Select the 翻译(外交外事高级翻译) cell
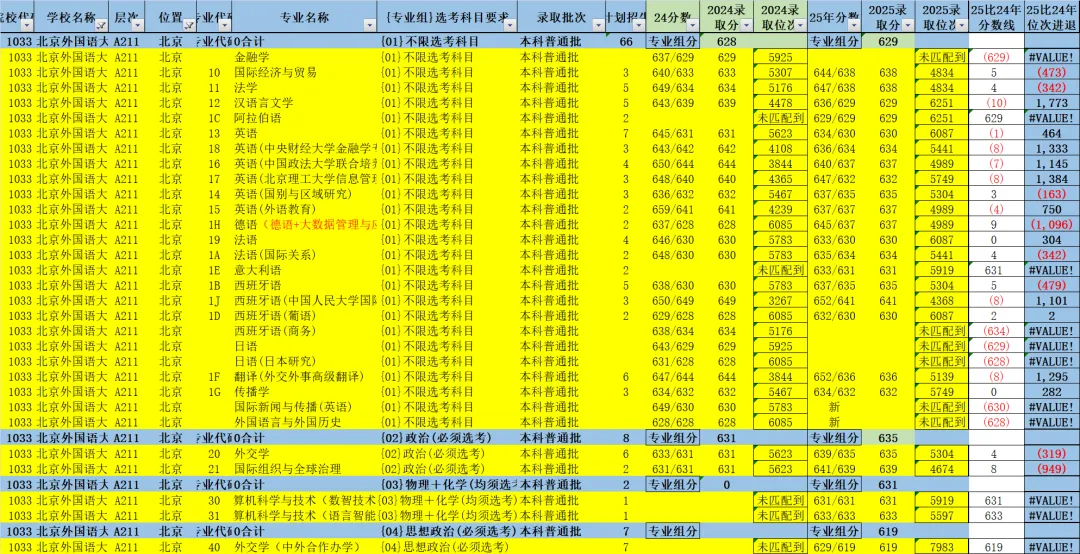This screenshot has height=554, width=1080. pos(304,376)
